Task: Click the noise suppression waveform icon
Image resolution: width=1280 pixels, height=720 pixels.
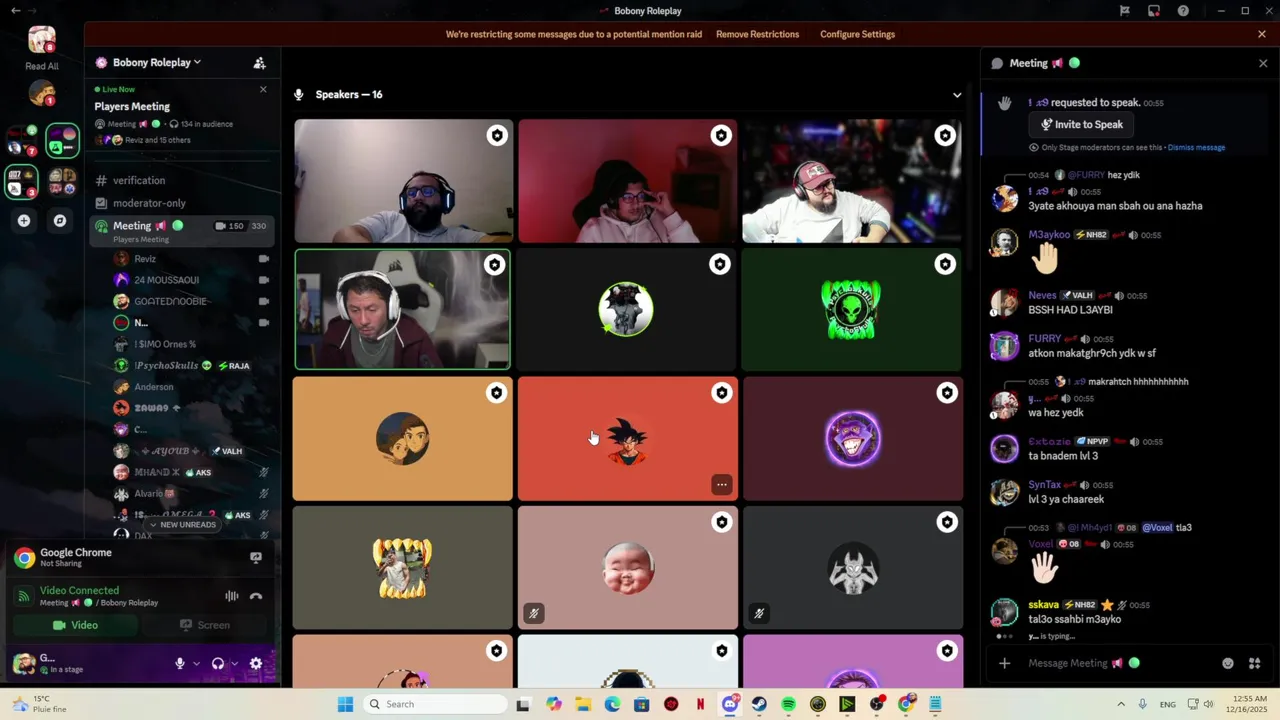Action: (231, 596)
